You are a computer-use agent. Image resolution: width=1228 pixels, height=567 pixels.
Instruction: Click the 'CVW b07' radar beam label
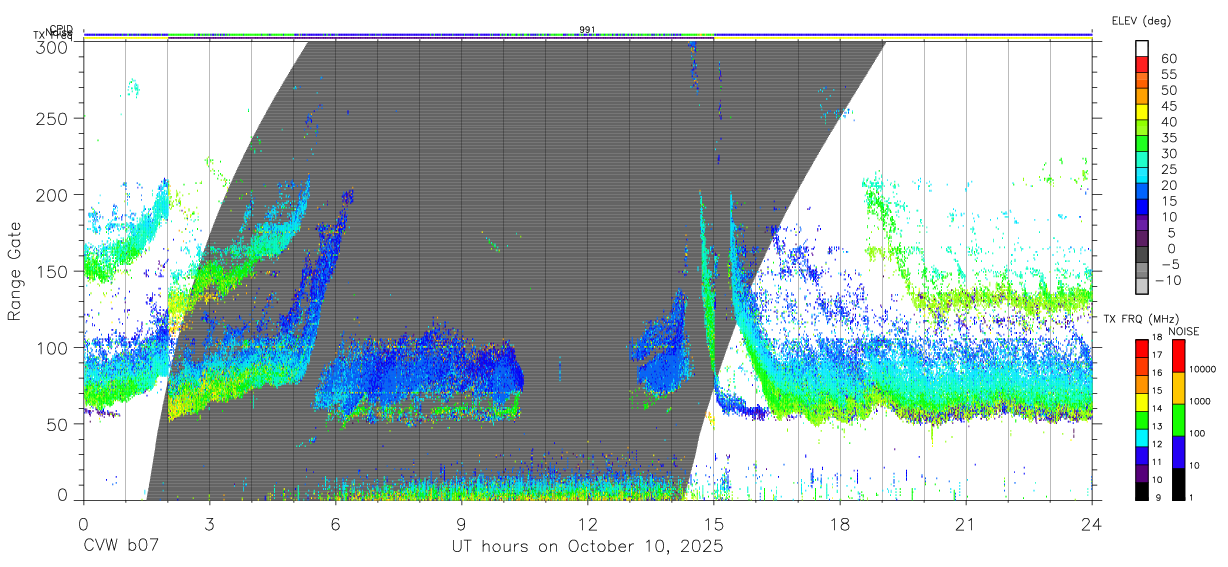121,547
